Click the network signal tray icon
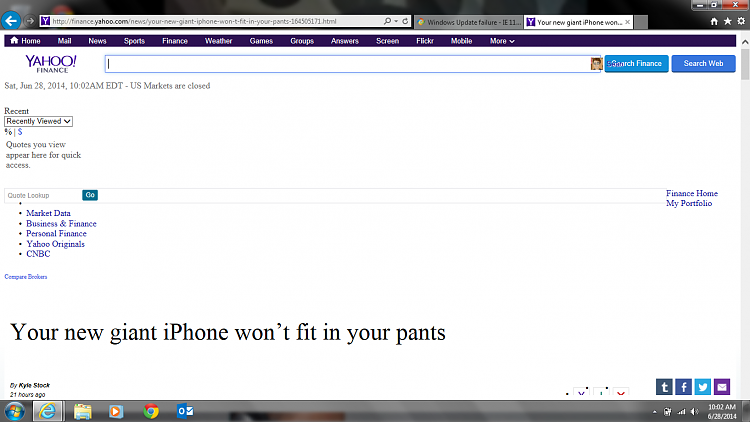The image size is (750, 422). click(681, 411)
